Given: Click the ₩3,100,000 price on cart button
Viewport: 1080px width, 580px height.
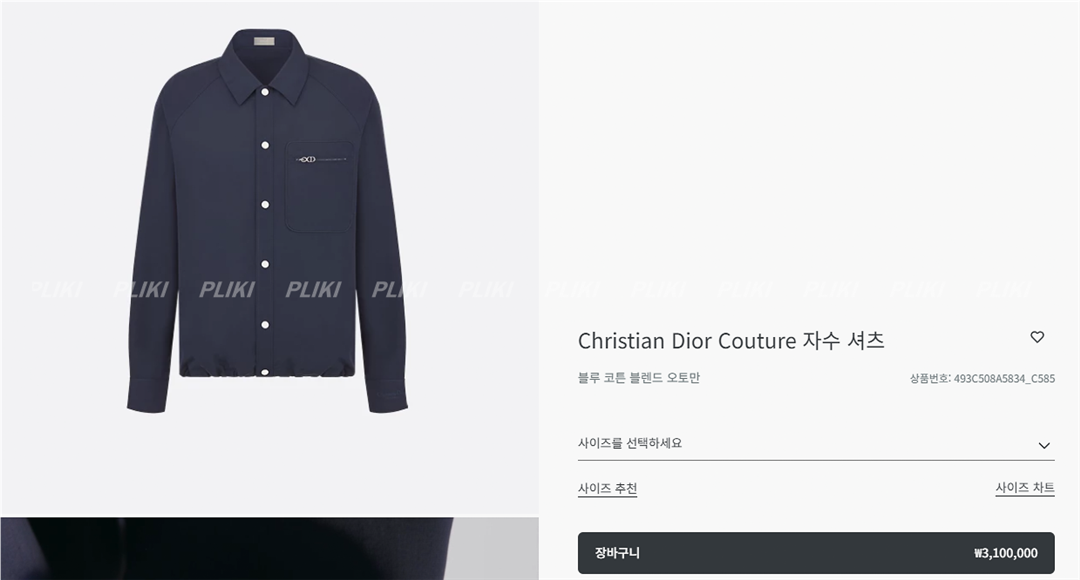Looking at the screenshot, I should 1005,553.
